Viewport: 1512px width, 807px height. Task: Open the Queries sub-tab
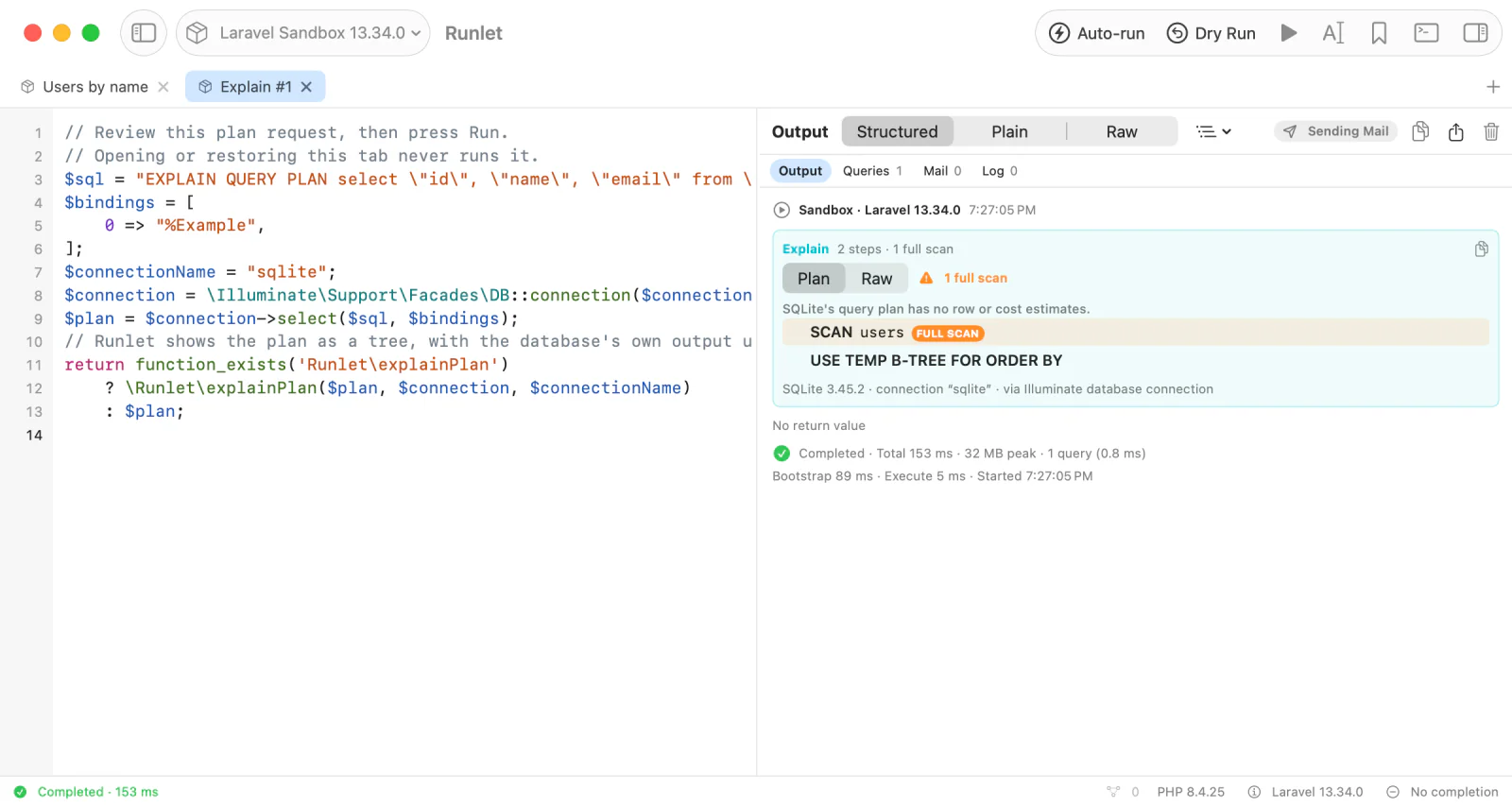(x=872, y=171)
